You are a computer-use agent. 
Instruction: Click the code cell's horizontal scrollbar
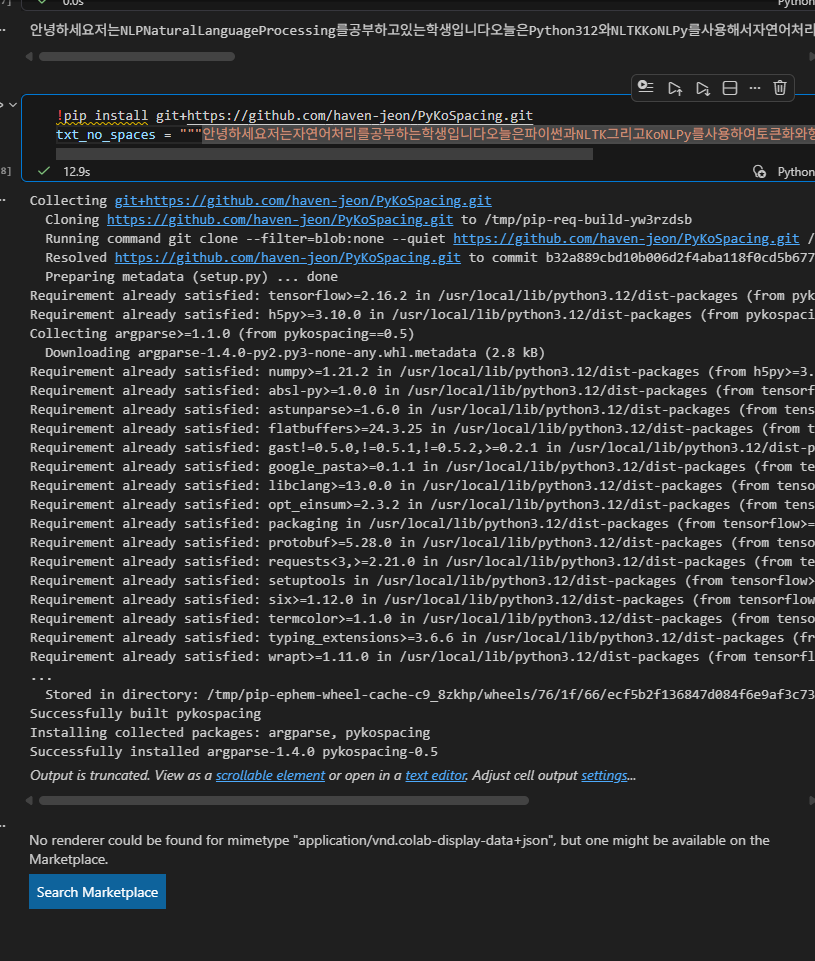[x=324, y=154]
